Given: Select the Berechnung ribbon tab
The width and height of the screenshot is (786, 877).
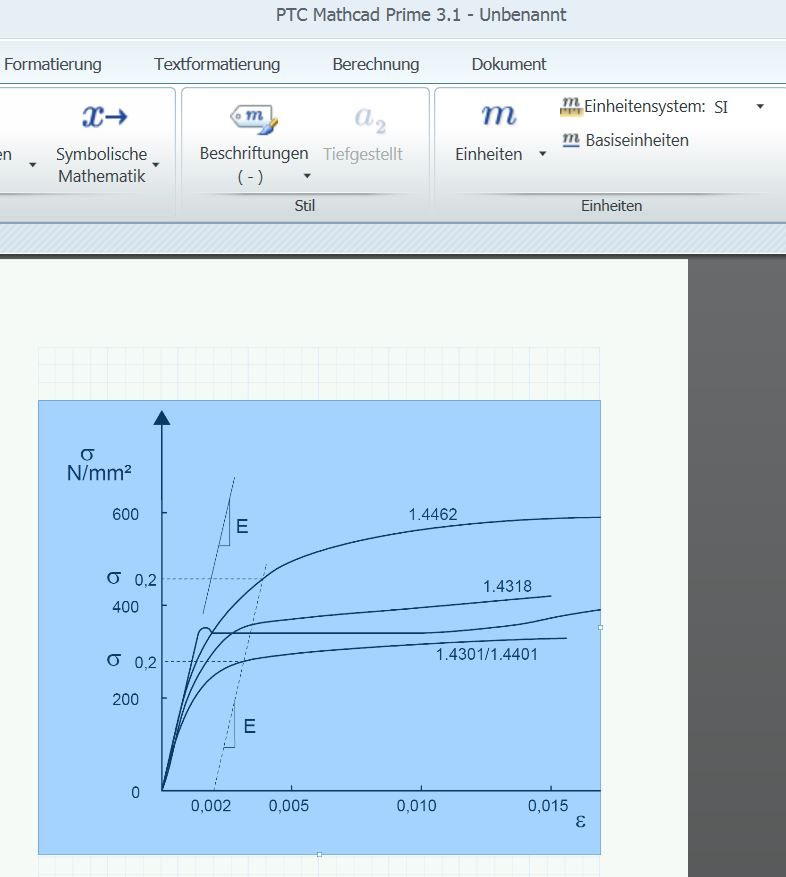Looking at the screenshot, I should [376, 64].
